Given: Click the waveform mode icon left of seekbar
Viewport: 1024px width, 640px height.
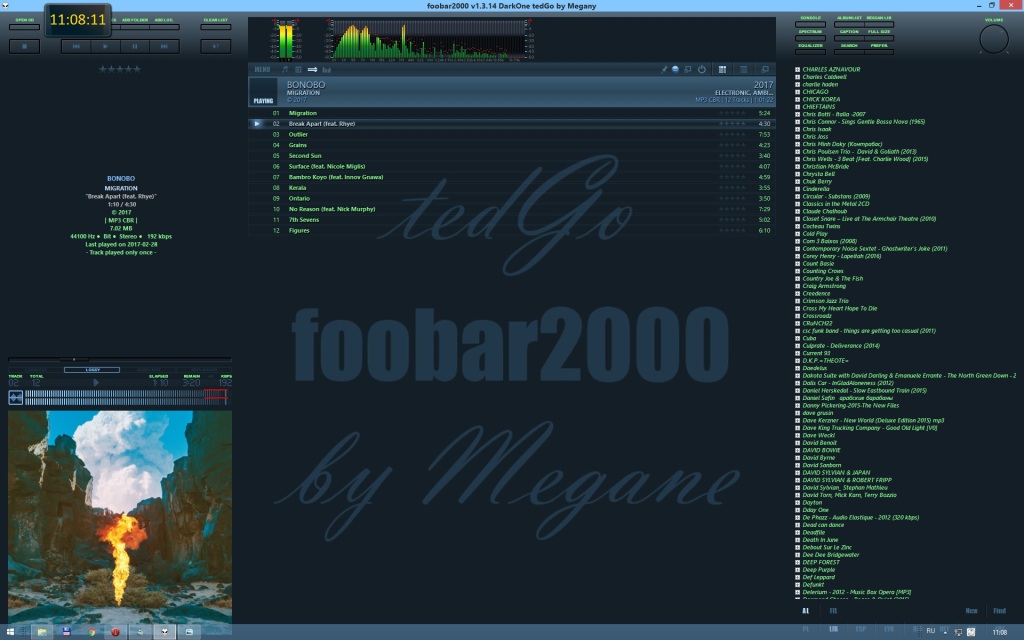Looking at the screenshot, I should (16, 397).
